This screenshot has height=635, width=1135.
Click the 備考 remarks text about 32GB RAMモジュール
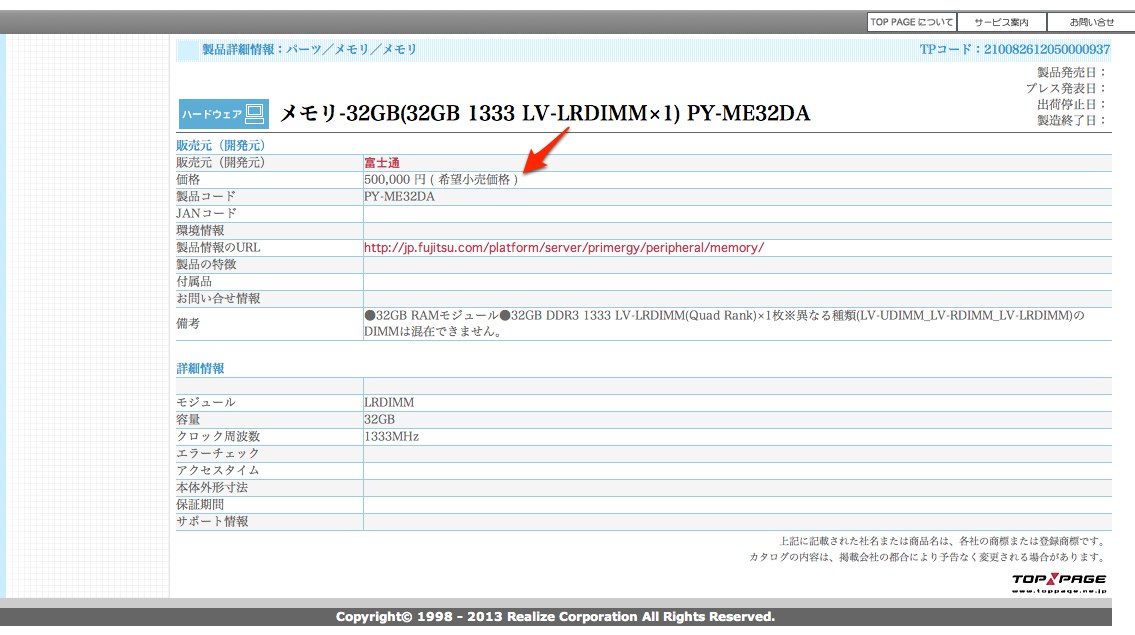point(725,324)
